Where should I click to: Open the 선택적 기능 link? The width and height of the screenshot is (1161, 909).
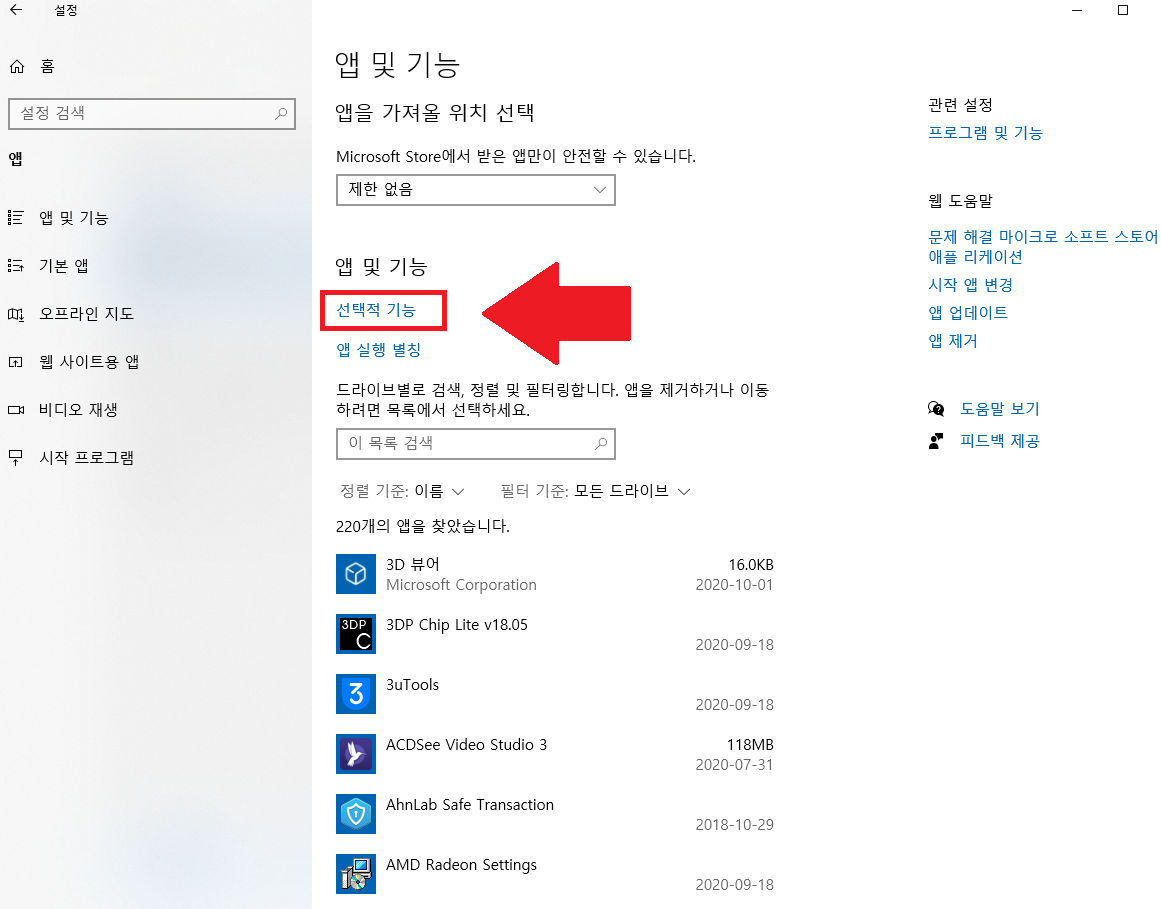pyautogui.click(x=376, y=310)
